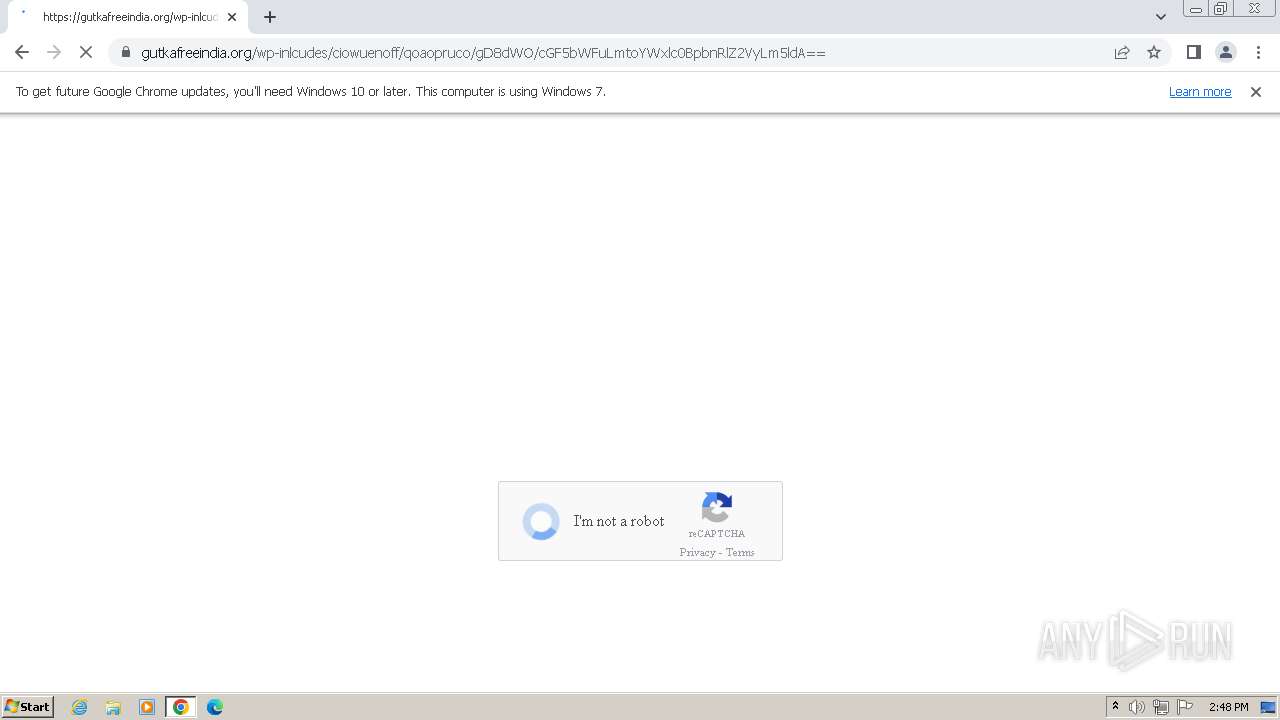Click the forward navigation arrow
1280x720 pixels.
[54, 52]
